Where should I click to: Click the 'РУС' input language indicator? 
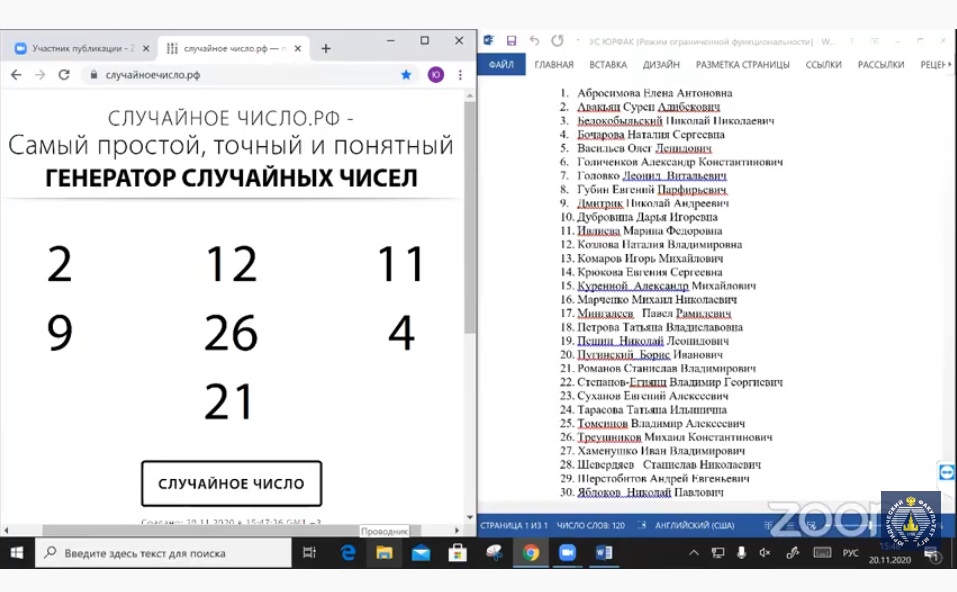point(850,553)
